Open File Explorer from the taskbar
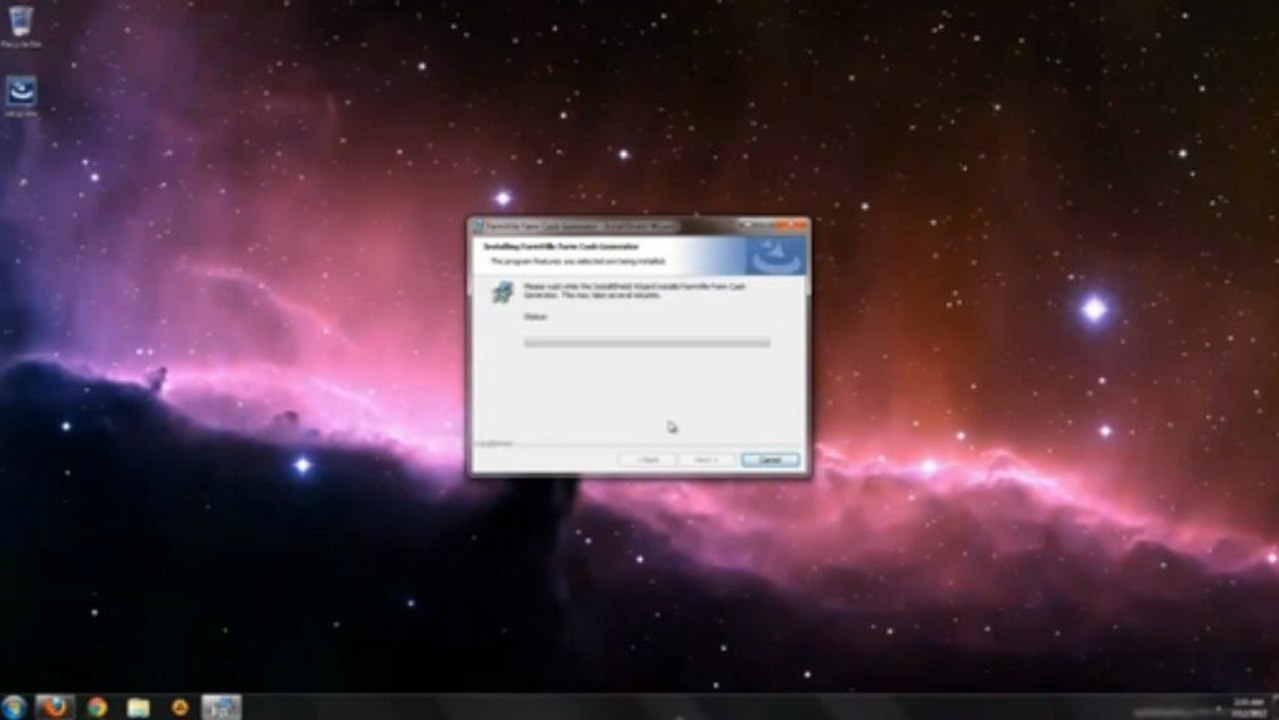 click(x=138, y=707)
